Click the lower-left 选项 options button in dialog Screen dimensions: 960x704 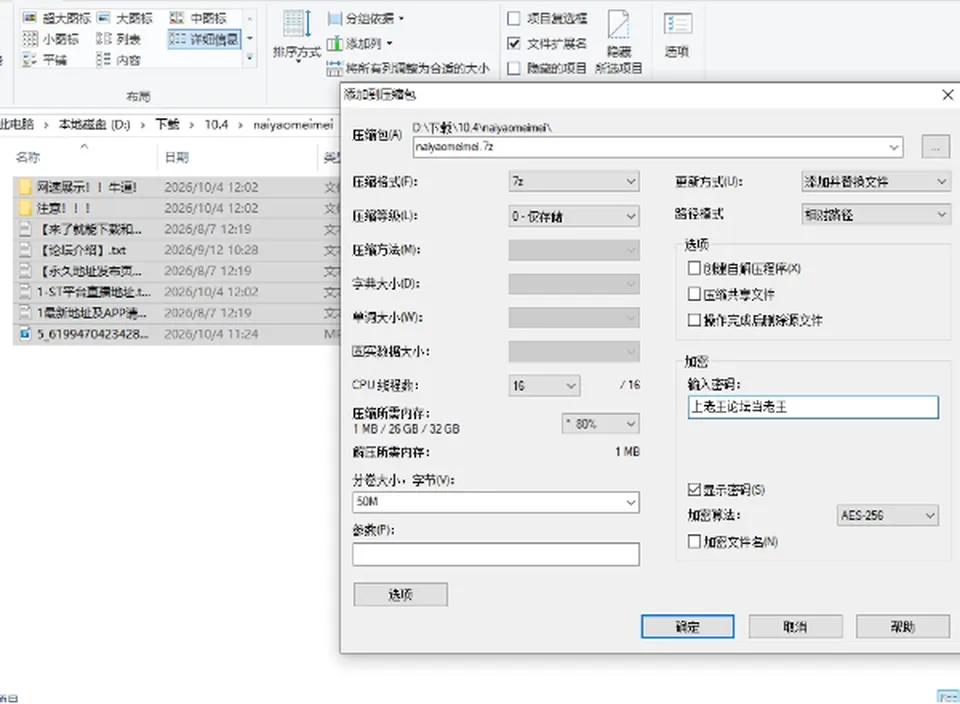coord(400,594)
